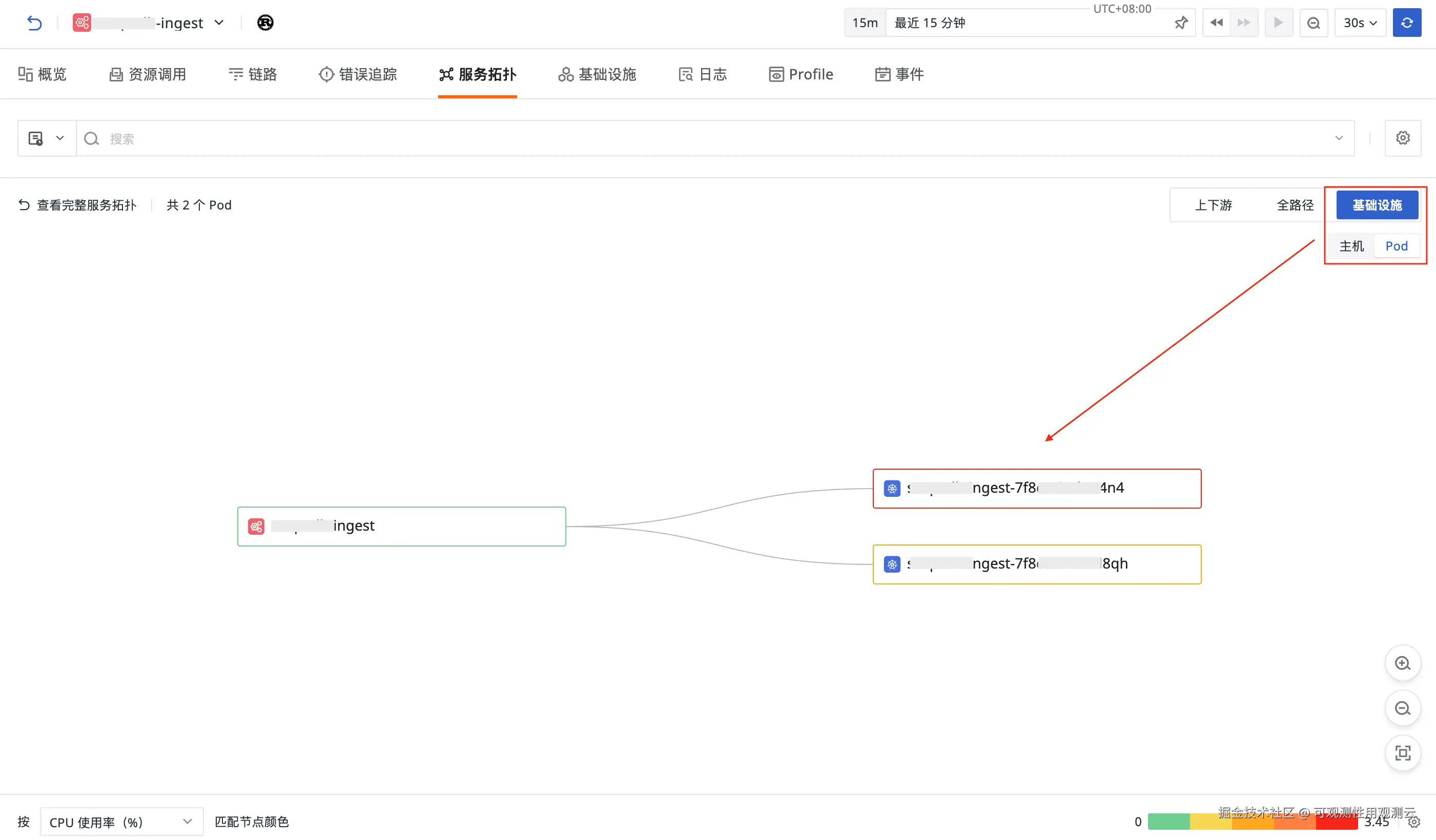Image resolution: width=1436 pixels, height=840 pixels.
Task: Expand the 30s refresh interval dropdown
Action: coord(1360,23)
